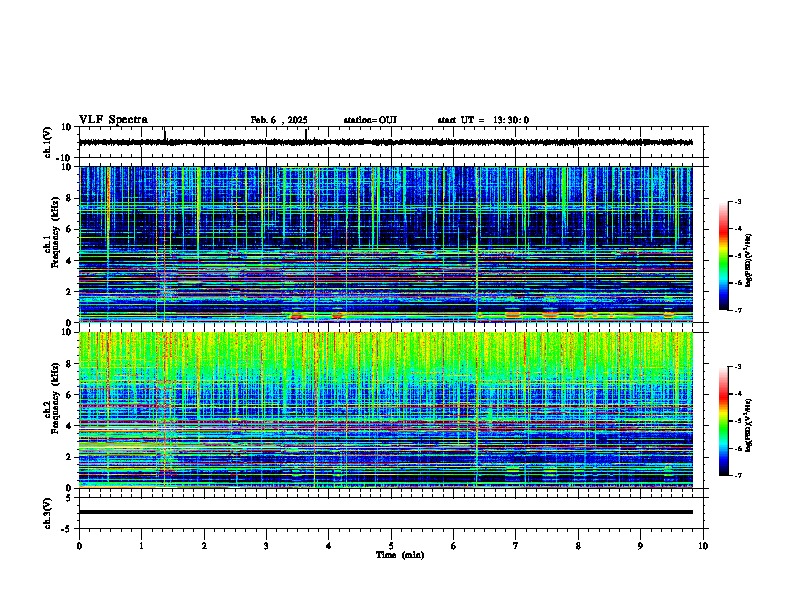Click the 2 kHz tick on ch.2 frequency axis
This screenshot has width=792, height=612.
(x=69, y=457)
